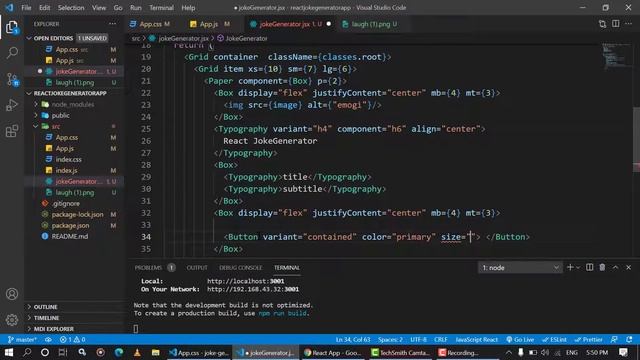The height and width of the screenshot is (360, 640).
Task: Switch to laugh (1).png editor tab
Action: [x=371, y=24]
